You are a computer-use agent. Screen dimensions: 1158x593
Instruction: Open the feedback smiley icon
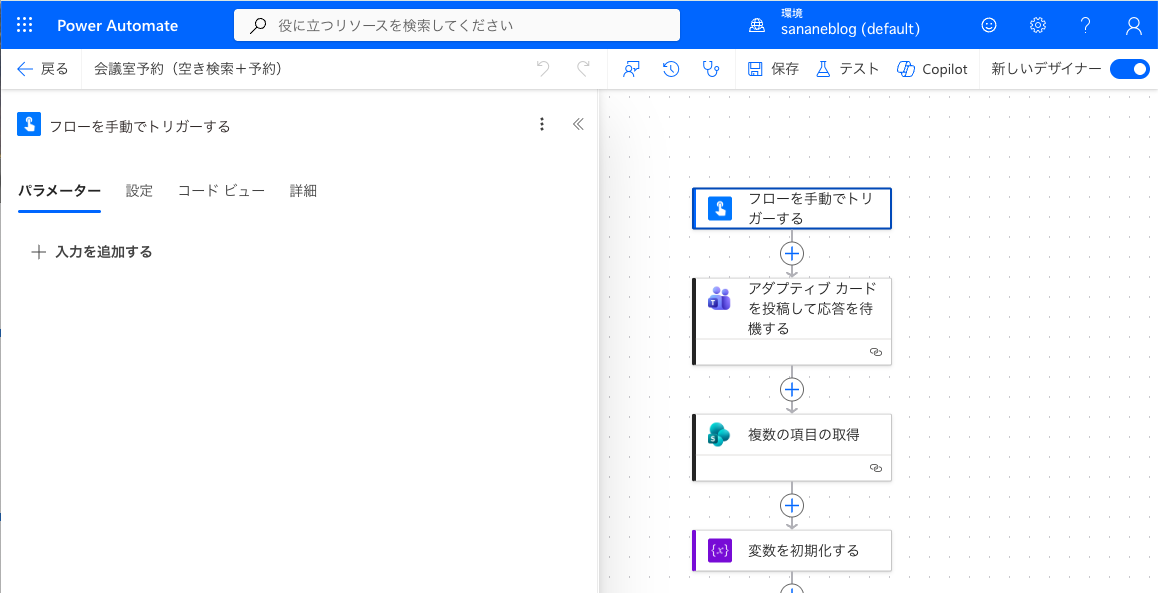(x=988, y=25)
